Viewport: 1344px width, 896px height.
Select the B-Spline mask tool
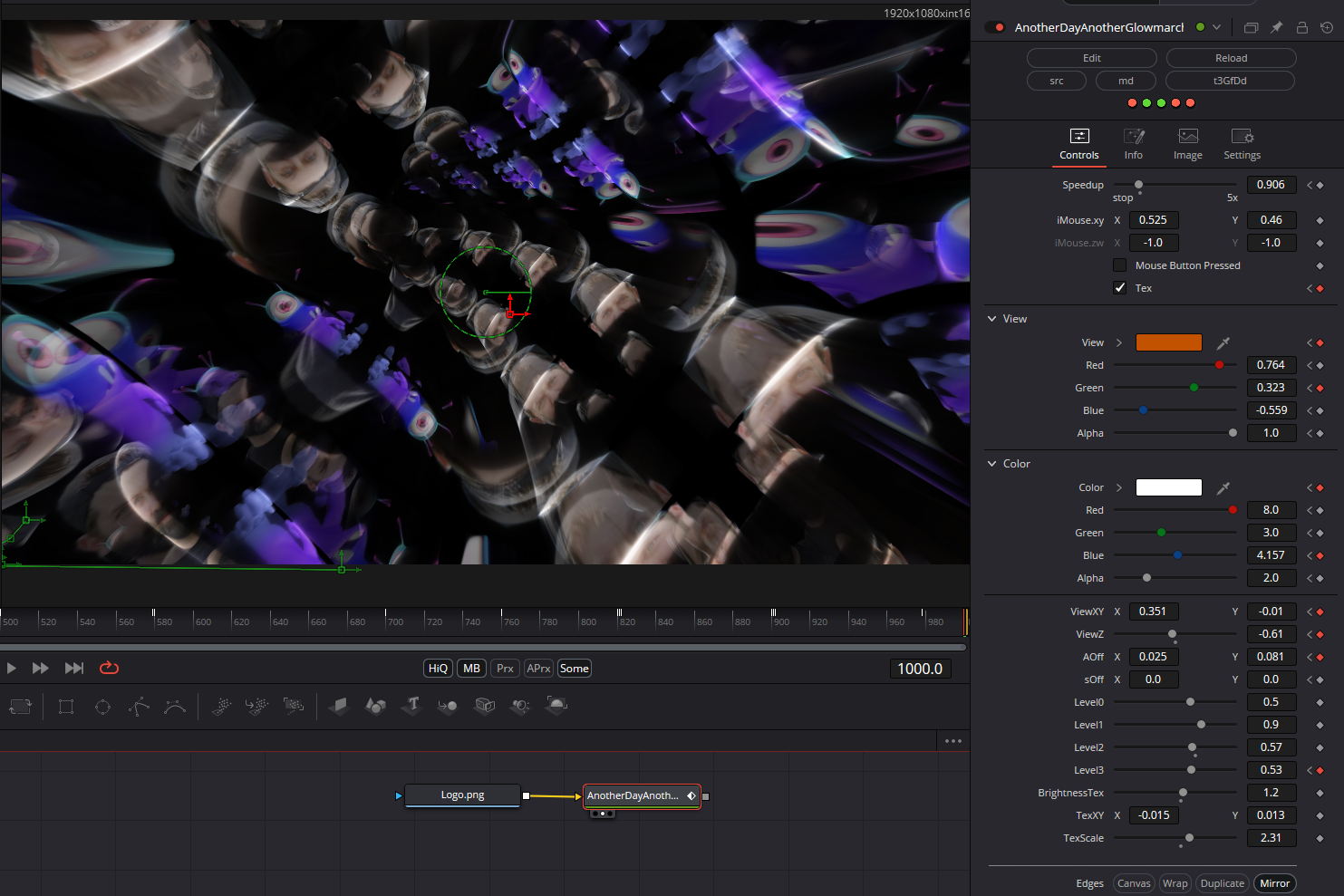coord(175,706)
